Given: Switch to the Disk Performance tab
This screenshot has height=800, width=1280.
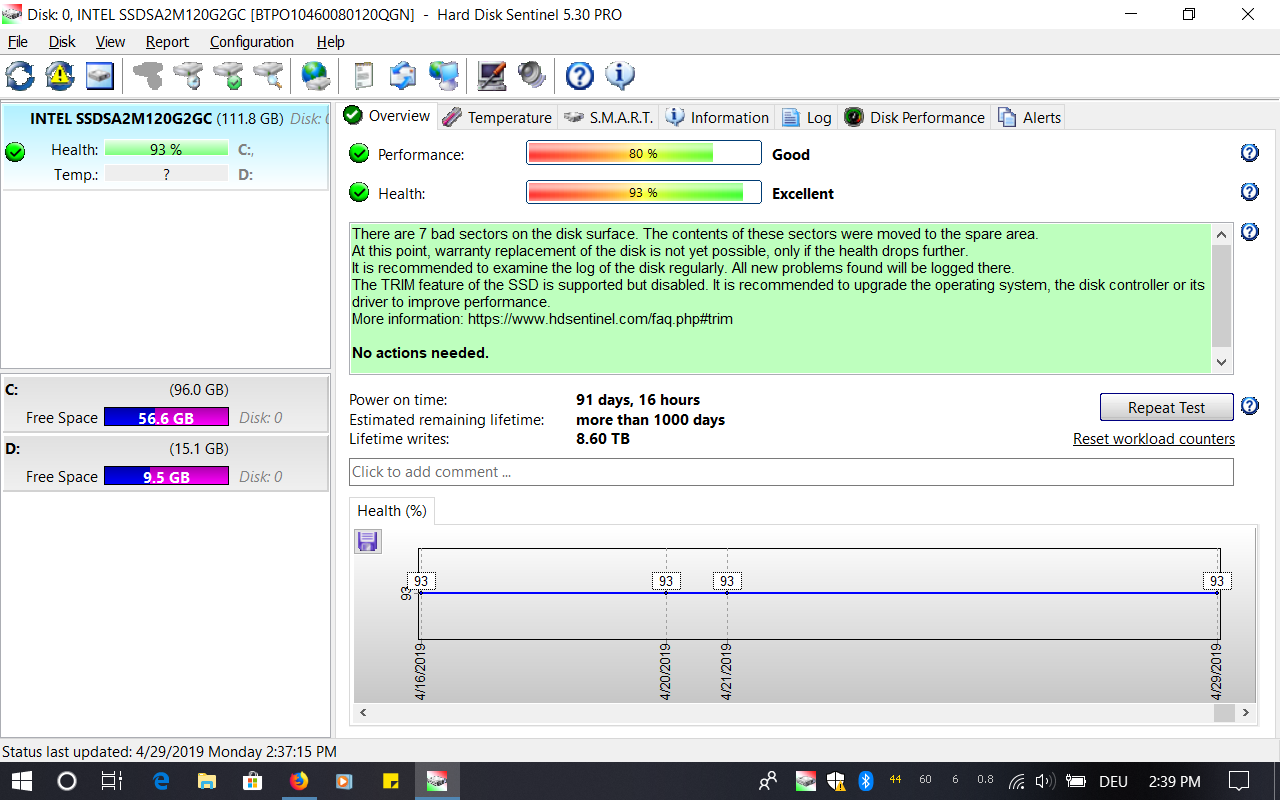Looking at the screenshot, I should pos(914,117).
